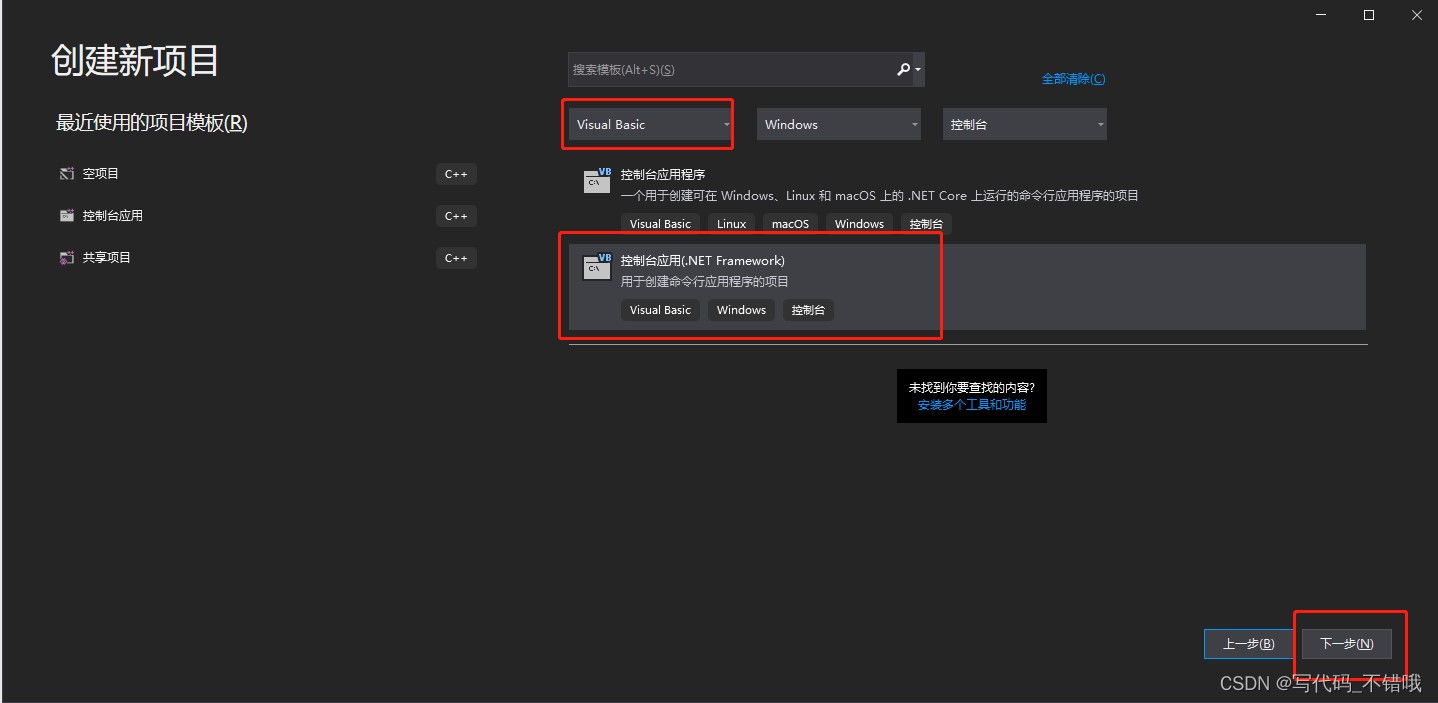Viewport: 1438px width, 703px height.
Task: Select the 控制台应用程序 template title
Action: point(663,175)
